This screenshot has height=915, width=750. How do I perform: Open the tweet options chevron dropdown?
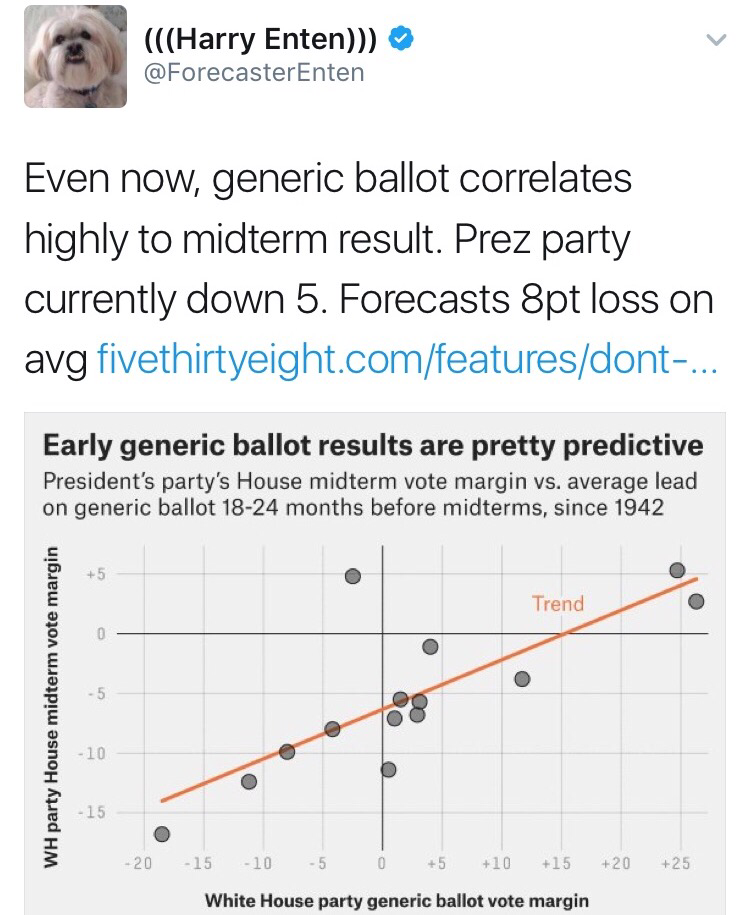714,41
